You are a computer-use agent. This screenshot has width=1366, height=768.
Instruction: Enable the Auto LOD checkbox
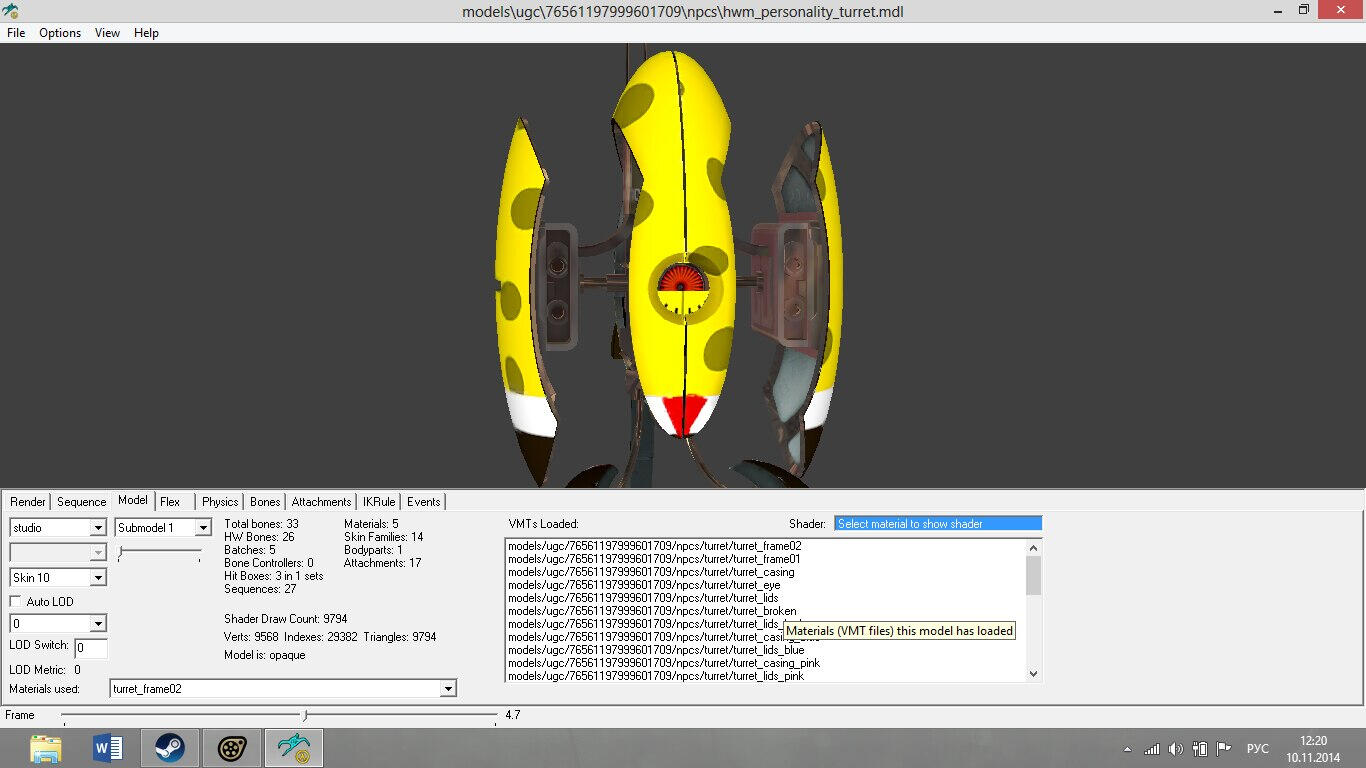(16, 602)
